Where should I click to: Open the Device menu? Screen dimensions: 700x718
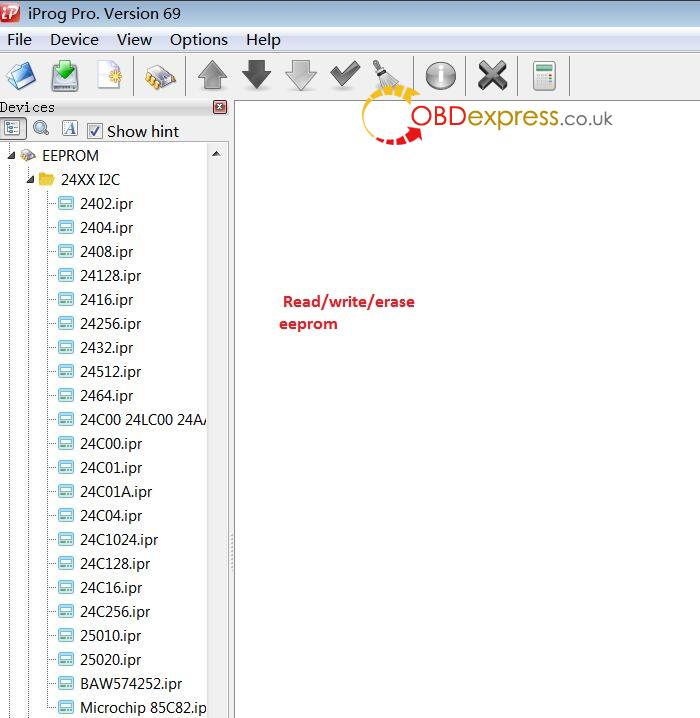[x=74, y=40]
